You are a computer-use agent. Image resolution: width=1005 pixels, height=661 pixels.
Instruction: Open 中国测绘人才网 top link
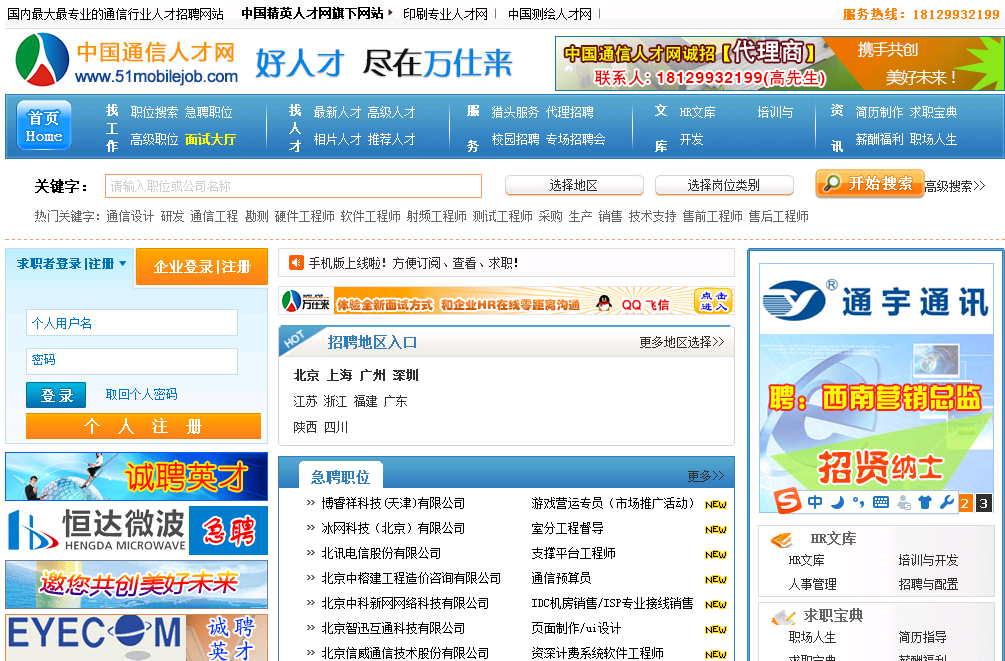pyautogui.click(x=550, y=14)
